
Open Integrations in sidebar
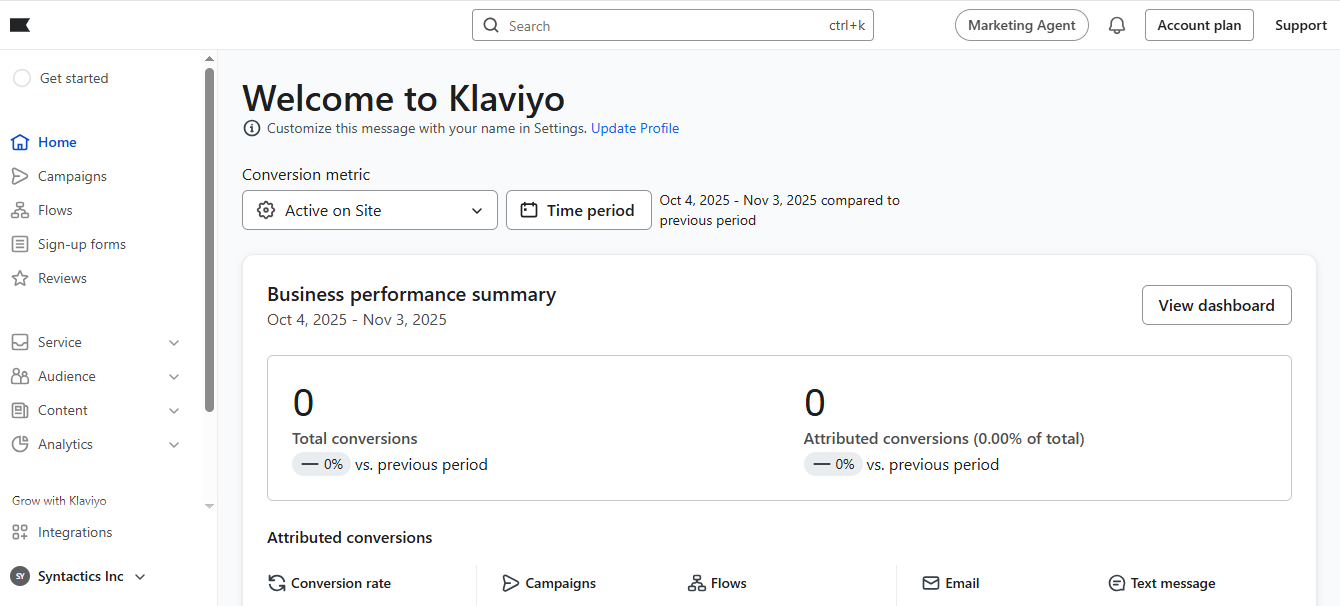click(x=75, y=532)
